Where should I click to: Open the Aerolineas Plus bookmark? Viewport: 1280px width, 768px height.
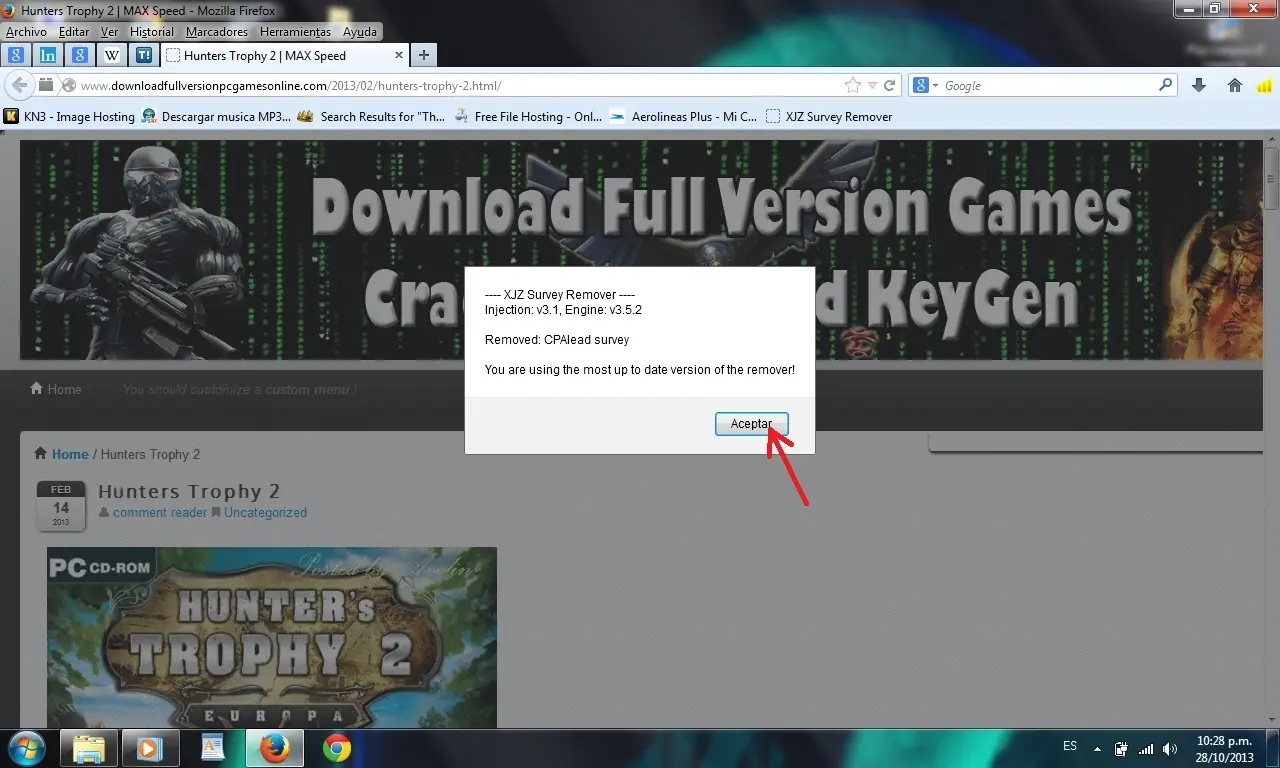click(x=683, y=117)
